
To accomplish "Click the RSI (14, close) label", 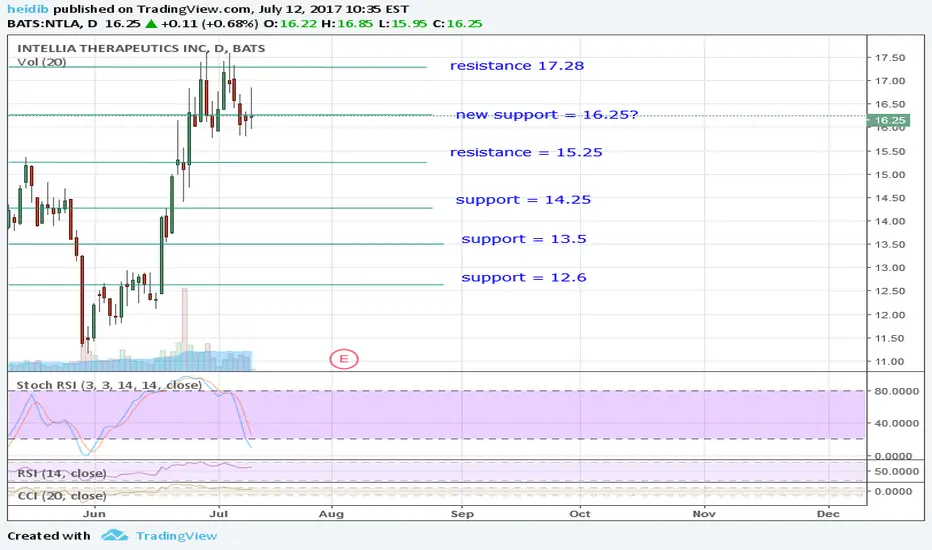I will point(62,473).
